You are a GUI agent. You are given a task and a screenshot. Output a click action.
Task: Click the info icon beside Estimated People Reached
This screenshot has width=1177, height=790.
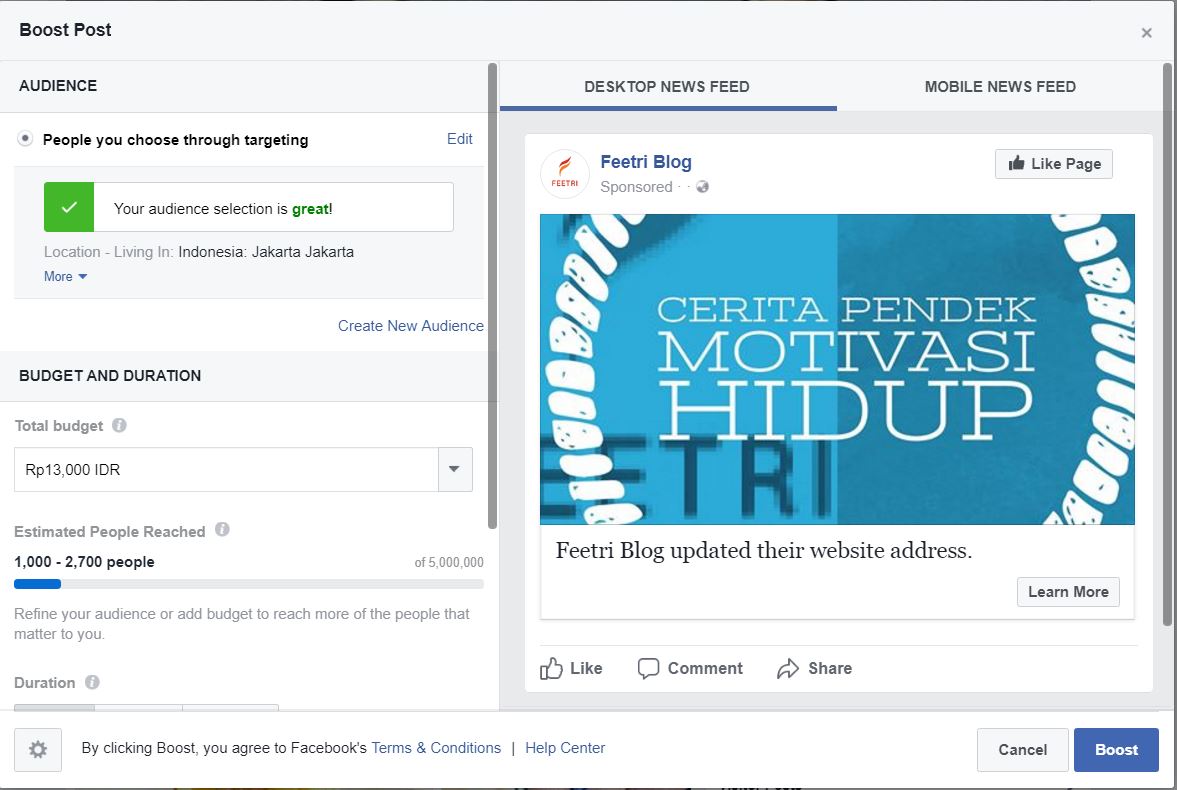[222, 531]
